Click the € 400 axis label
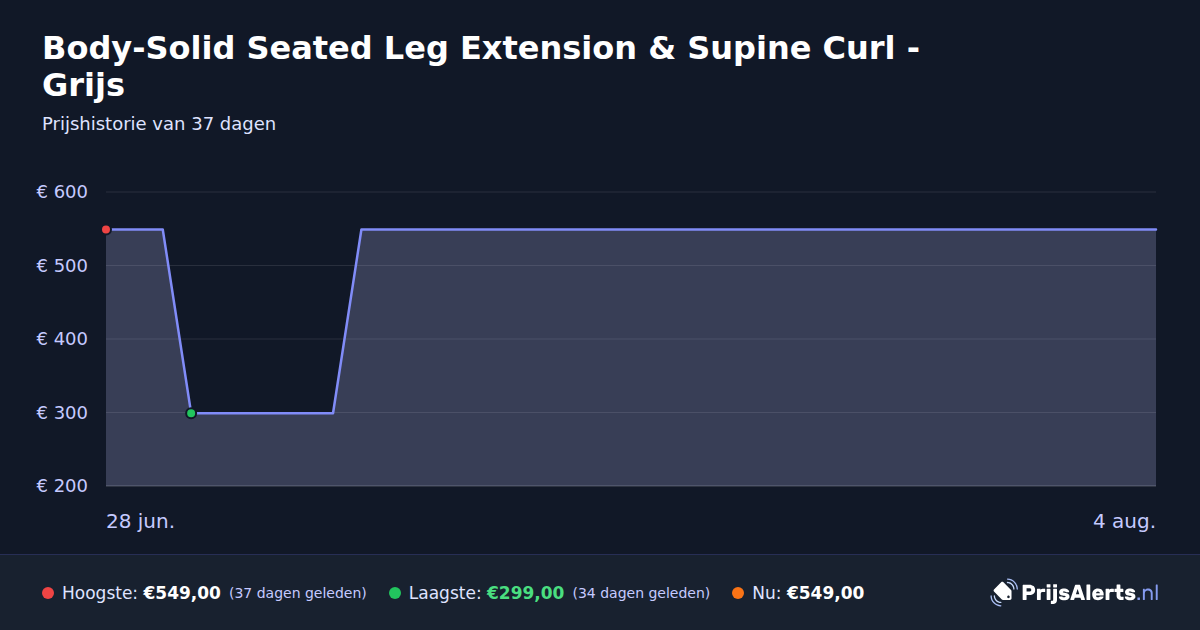Screen dimensions: 1200x630 point(62,339)
